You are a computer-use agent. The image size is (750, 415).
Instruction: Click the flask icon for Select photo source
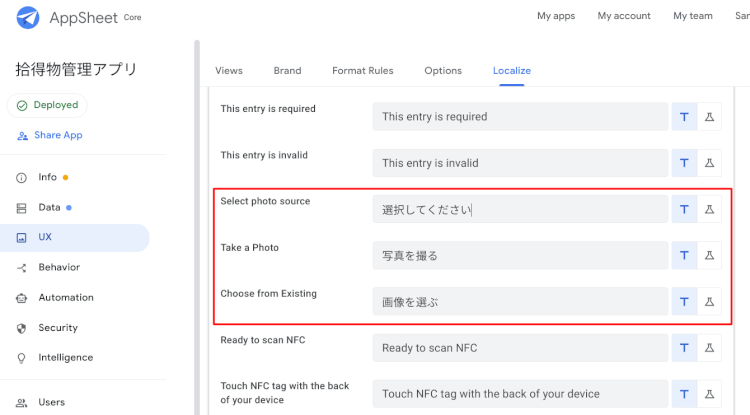(709, 209)
